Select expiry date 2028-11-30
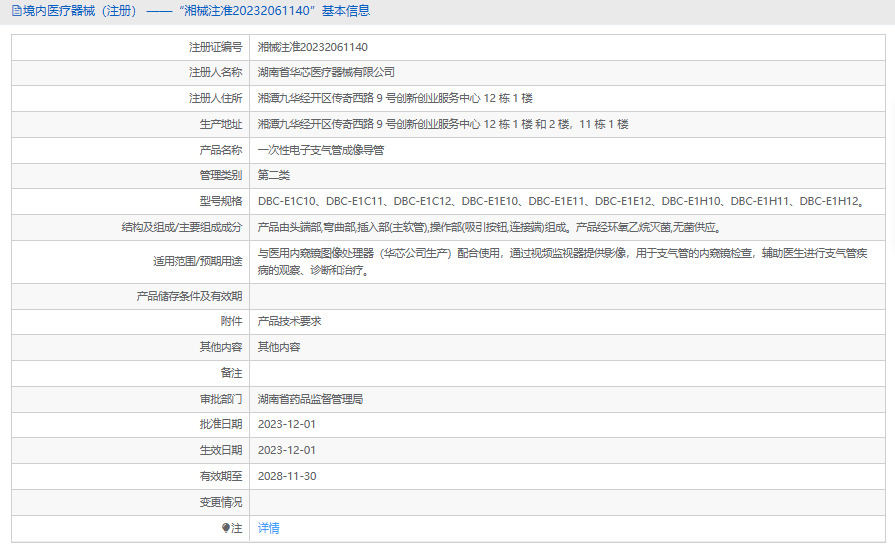 [287, 476]
